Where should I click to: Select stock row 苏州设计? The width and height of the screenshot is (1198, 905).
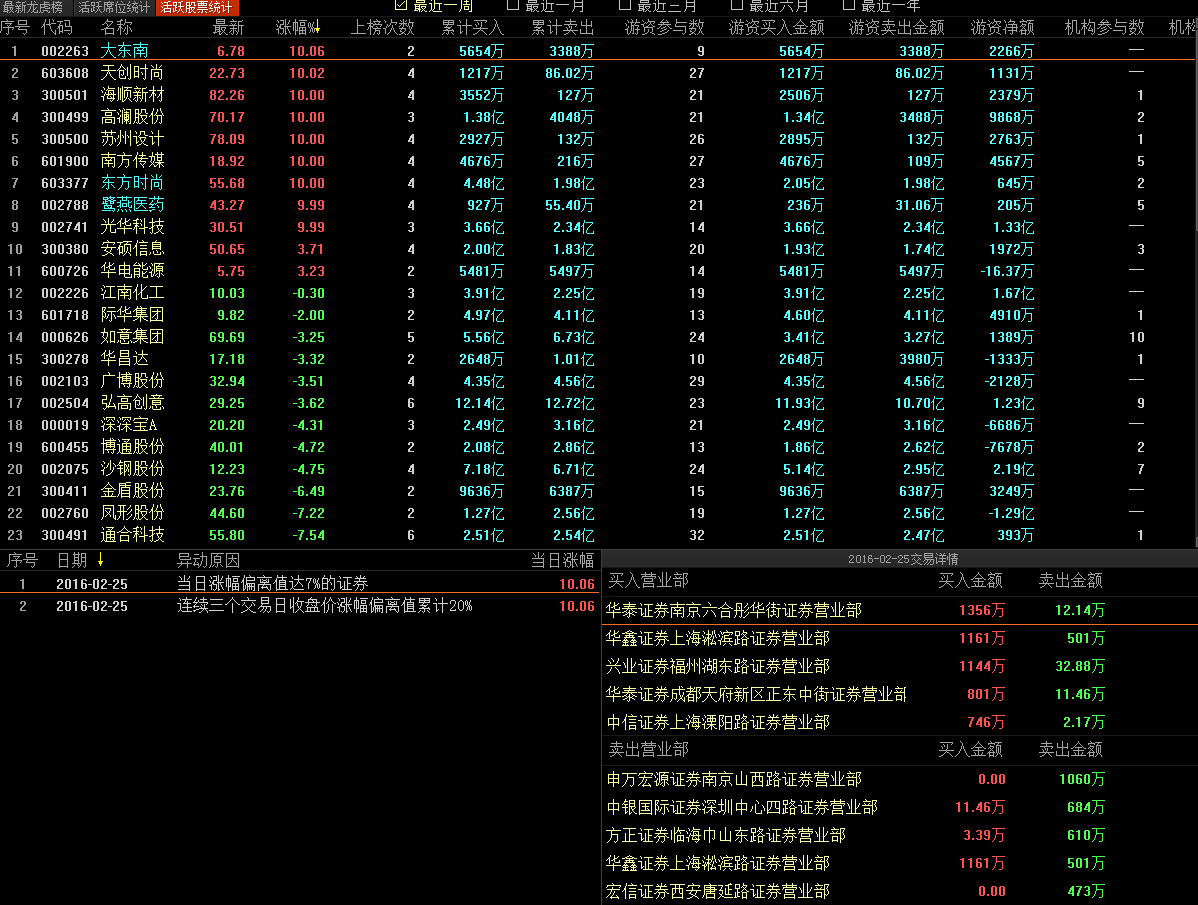(597, 140)
